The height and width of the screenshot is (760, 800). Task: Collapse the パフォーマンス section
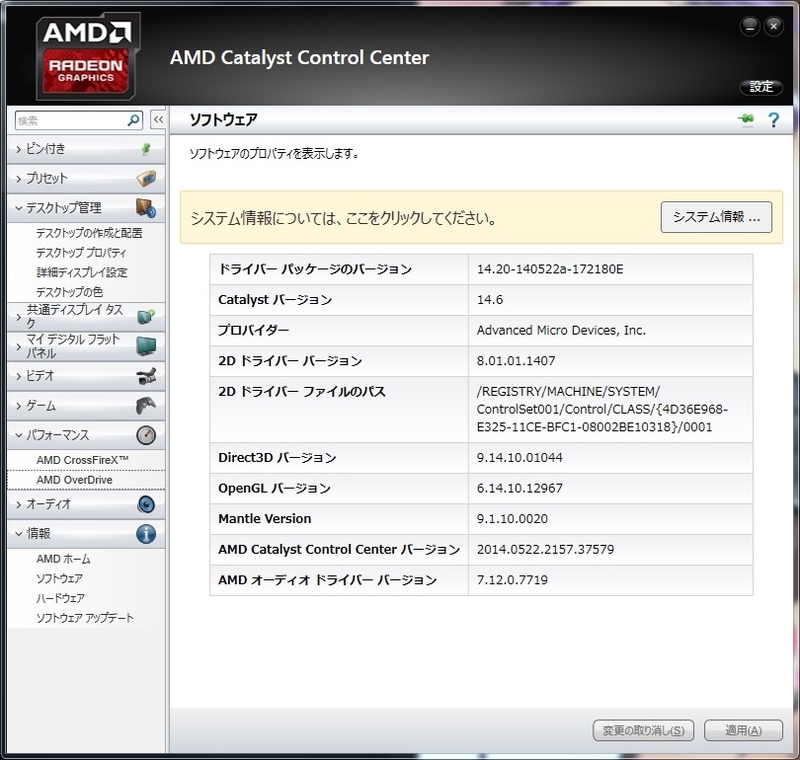pos(86,435)
